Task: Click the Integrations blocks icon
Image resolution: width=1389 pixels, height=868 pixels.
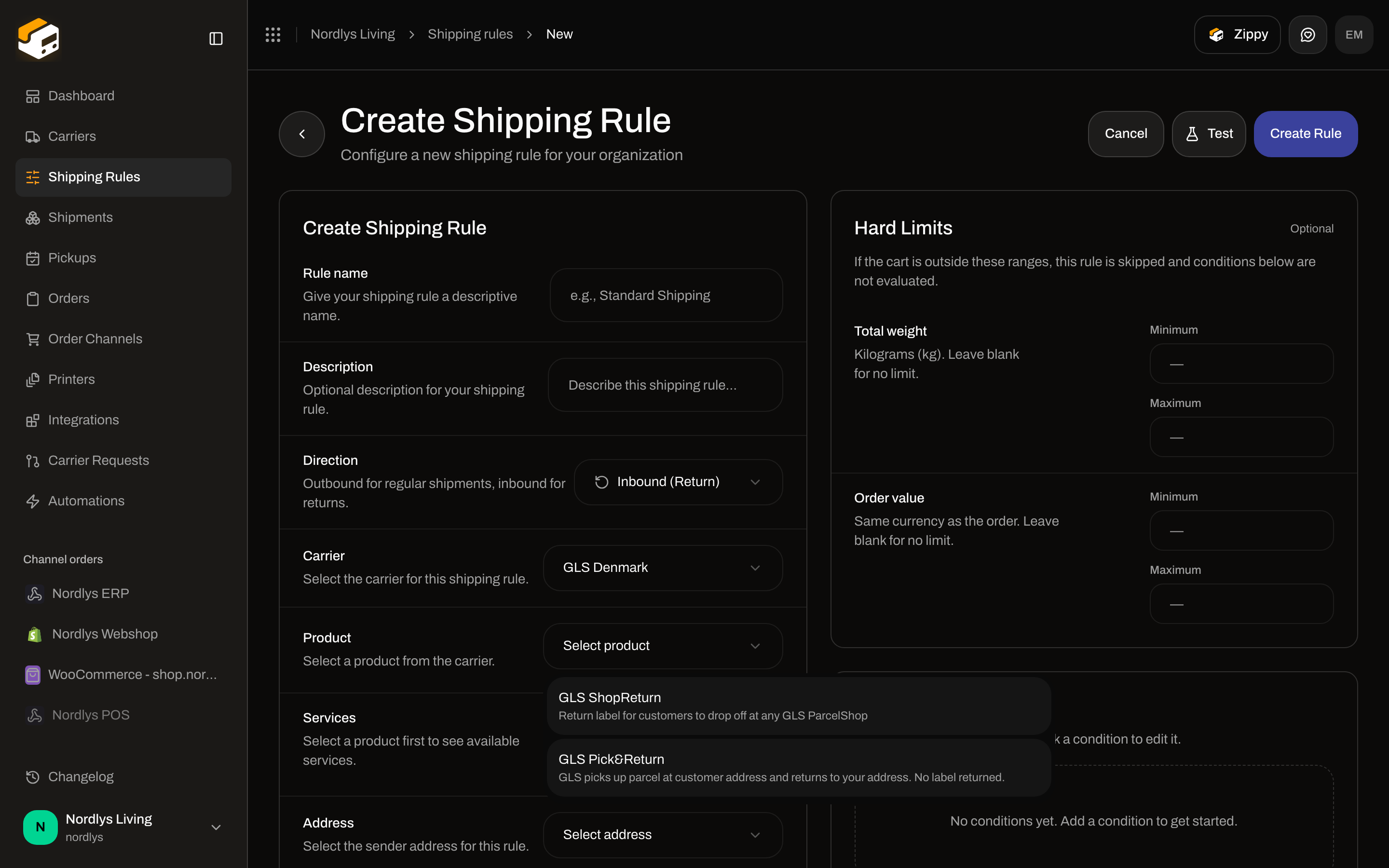Action: [33, 420]
